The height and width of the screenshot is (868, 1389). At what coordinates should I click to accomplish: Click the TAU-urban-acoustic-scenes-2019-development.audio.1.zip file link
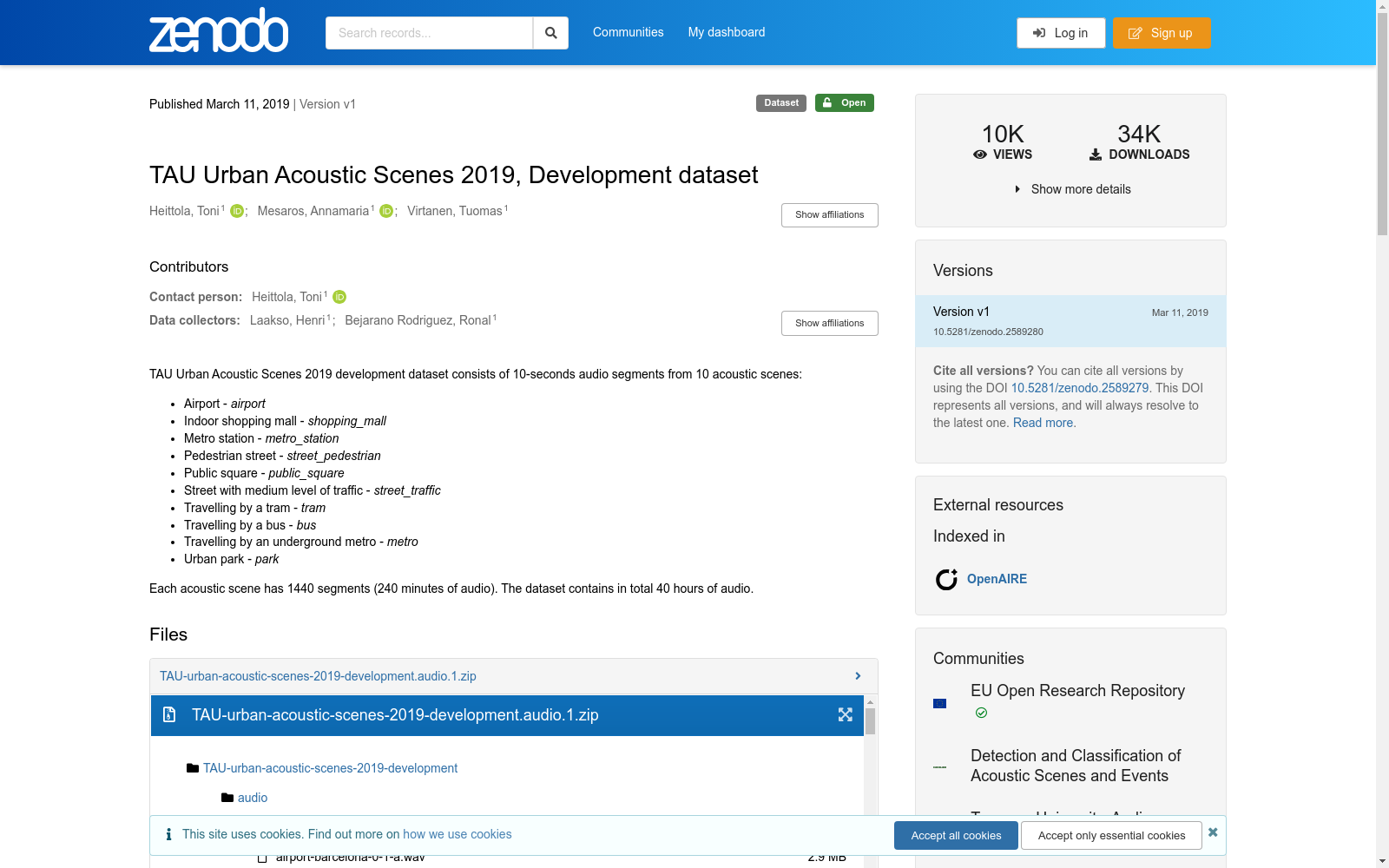[x=318, y=676]
